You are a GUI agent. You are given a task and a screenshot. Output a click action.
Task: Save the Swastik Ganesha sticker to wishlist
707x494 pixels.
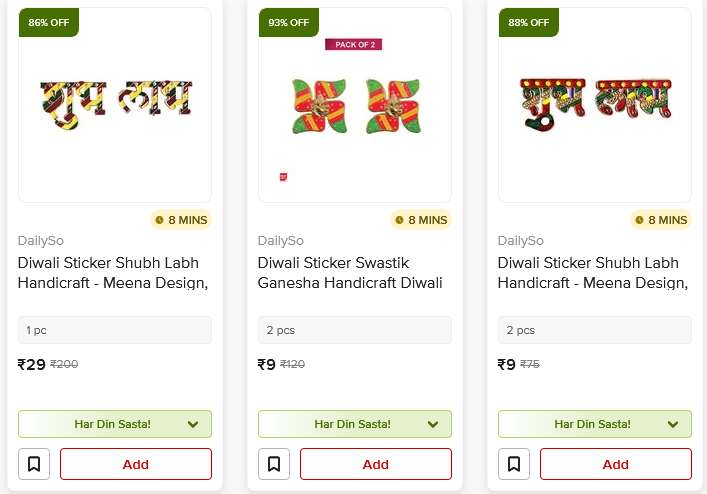(274, 464)
